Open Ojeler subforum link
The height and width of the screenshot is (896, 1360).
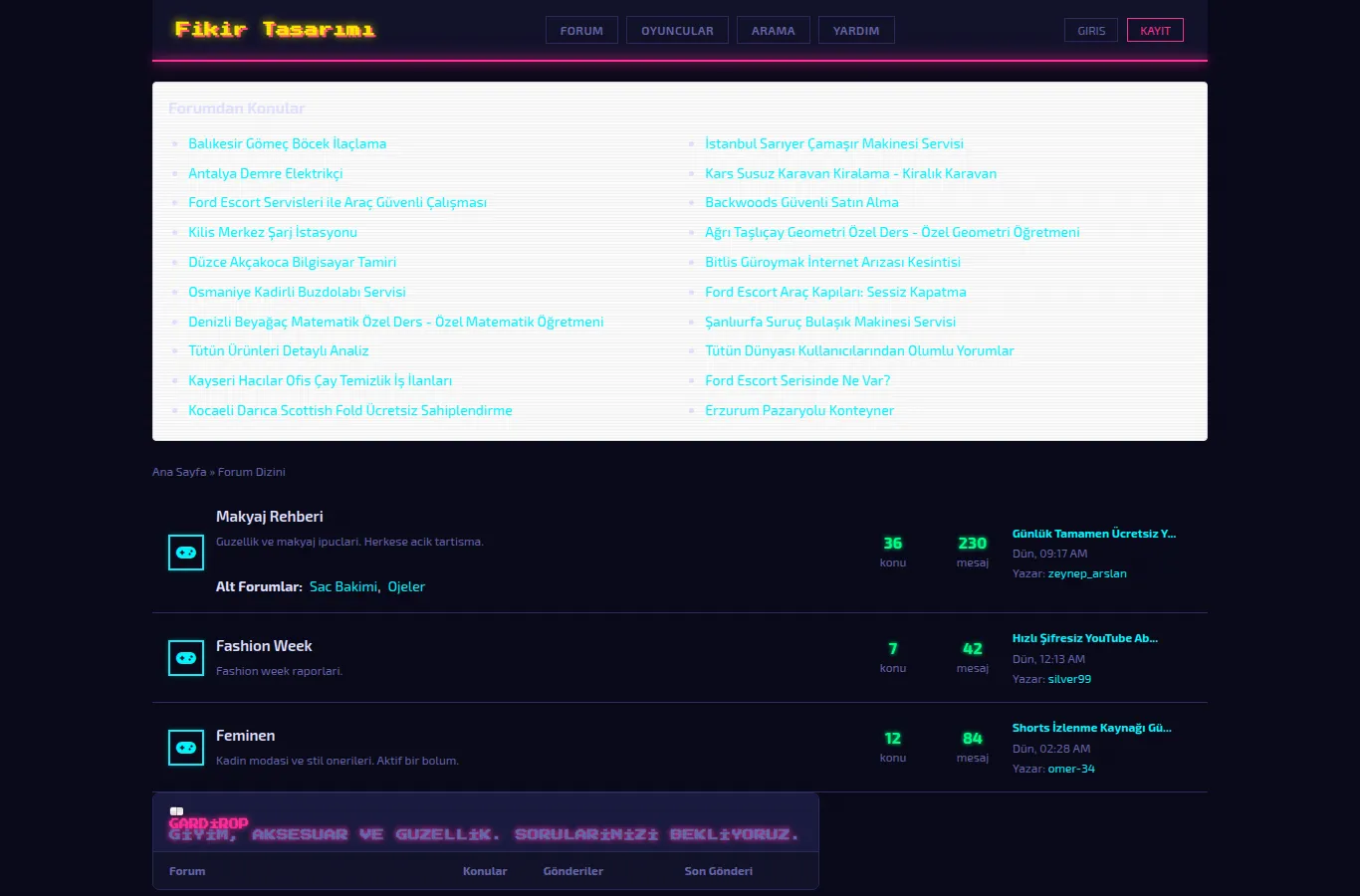406,586
